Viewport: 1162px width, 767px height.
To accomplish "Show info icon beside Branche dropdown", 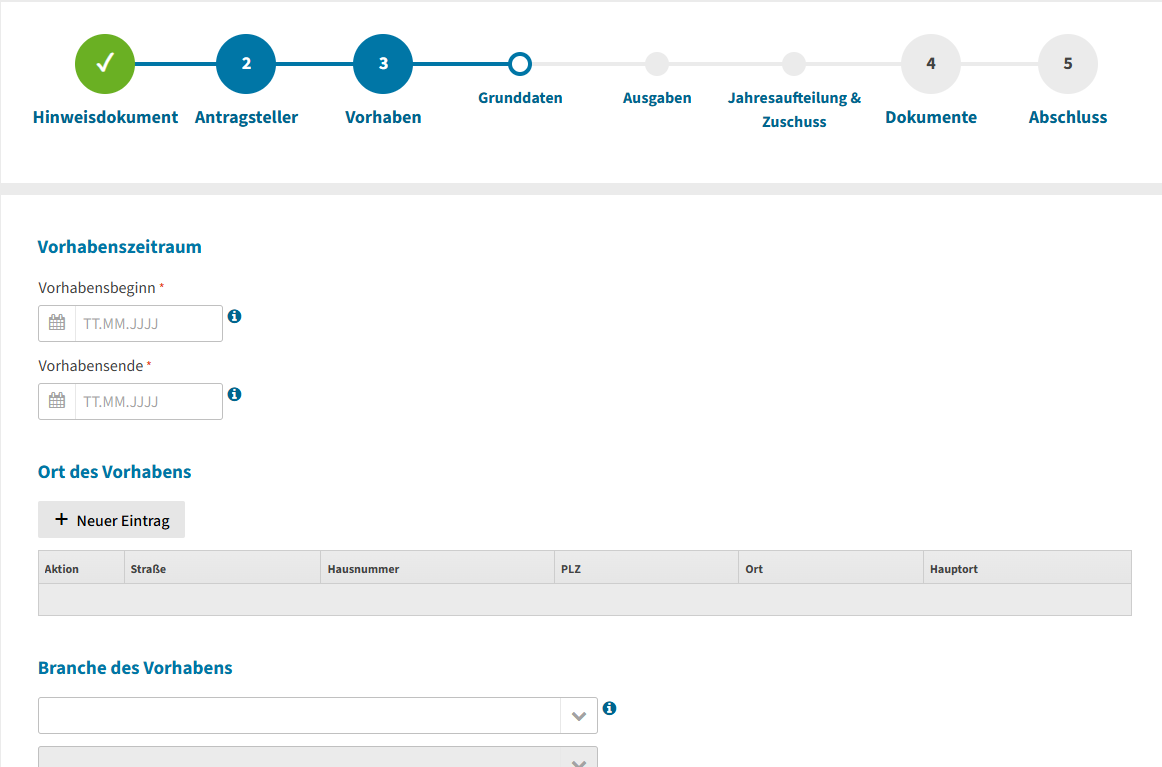I will point(609,708).
